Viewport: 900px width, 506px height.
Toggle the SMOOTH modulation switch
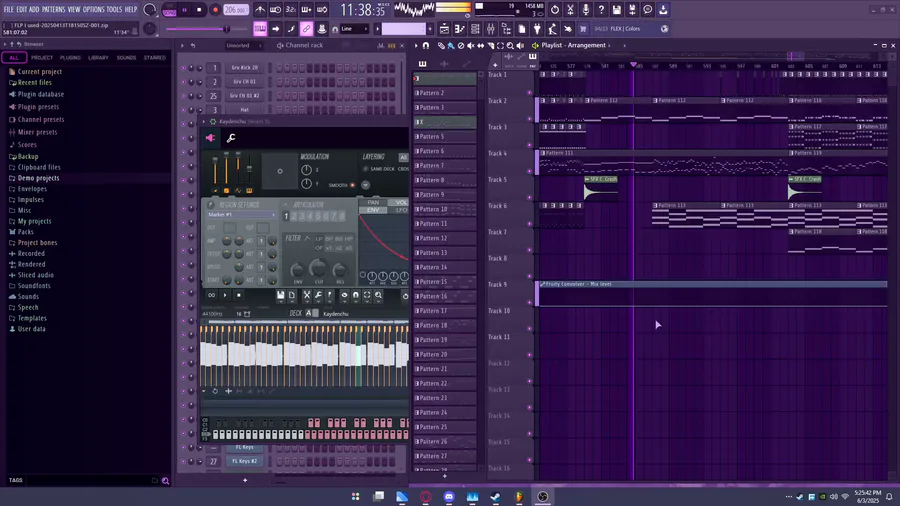(352, 185)
